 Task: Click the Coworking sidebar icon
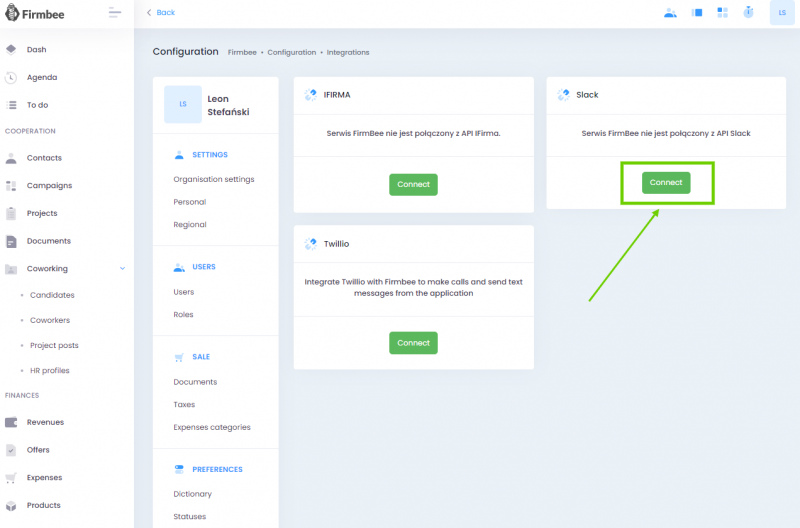pos(11,269)
